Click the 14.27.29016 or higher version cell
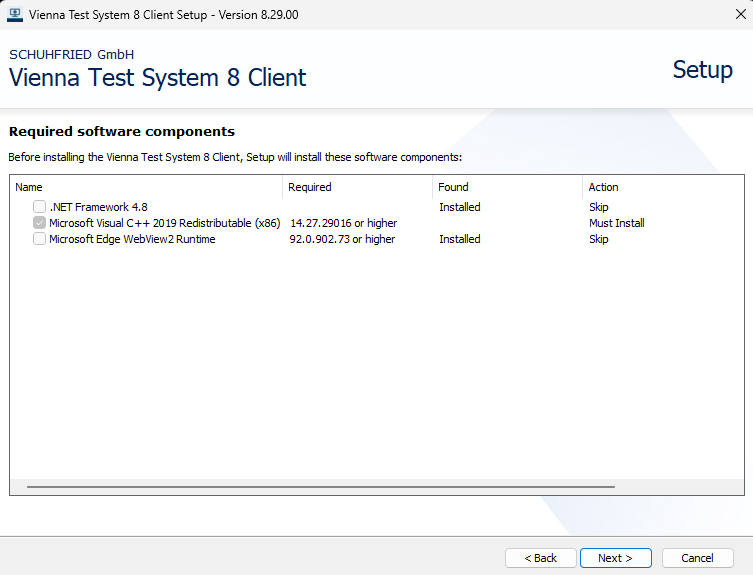Viewport: 753px width, 575px height. pyautogui.click(x=343, y=223)
